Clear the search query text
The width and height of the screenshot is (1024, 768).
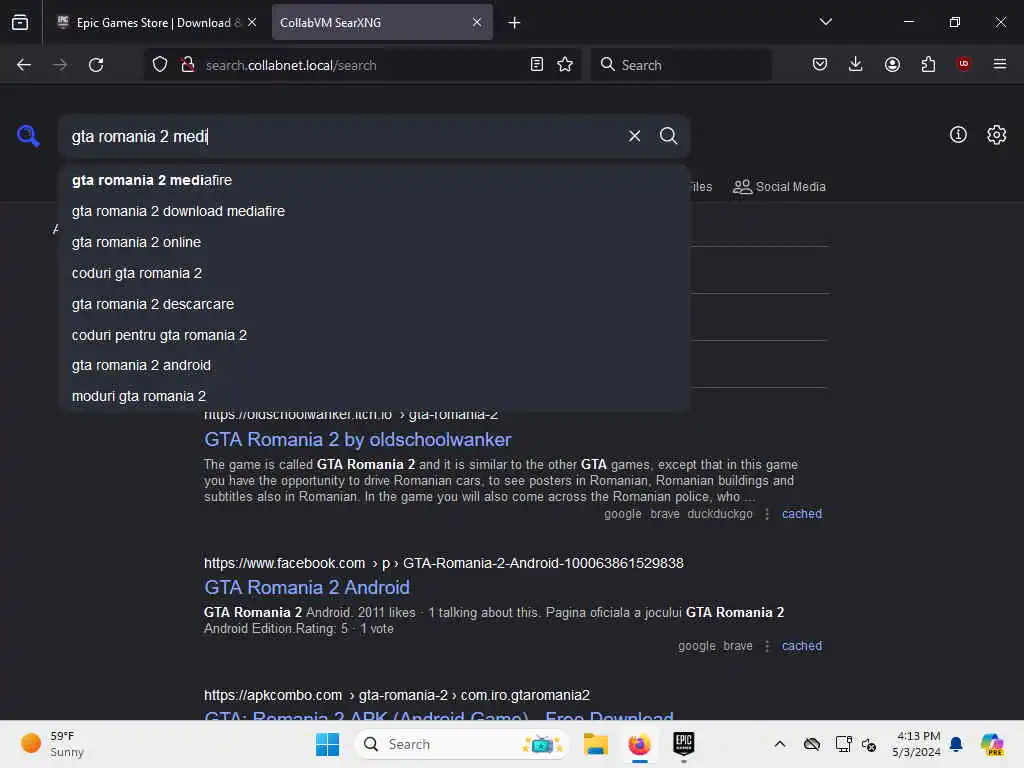[x=634, y=136]
